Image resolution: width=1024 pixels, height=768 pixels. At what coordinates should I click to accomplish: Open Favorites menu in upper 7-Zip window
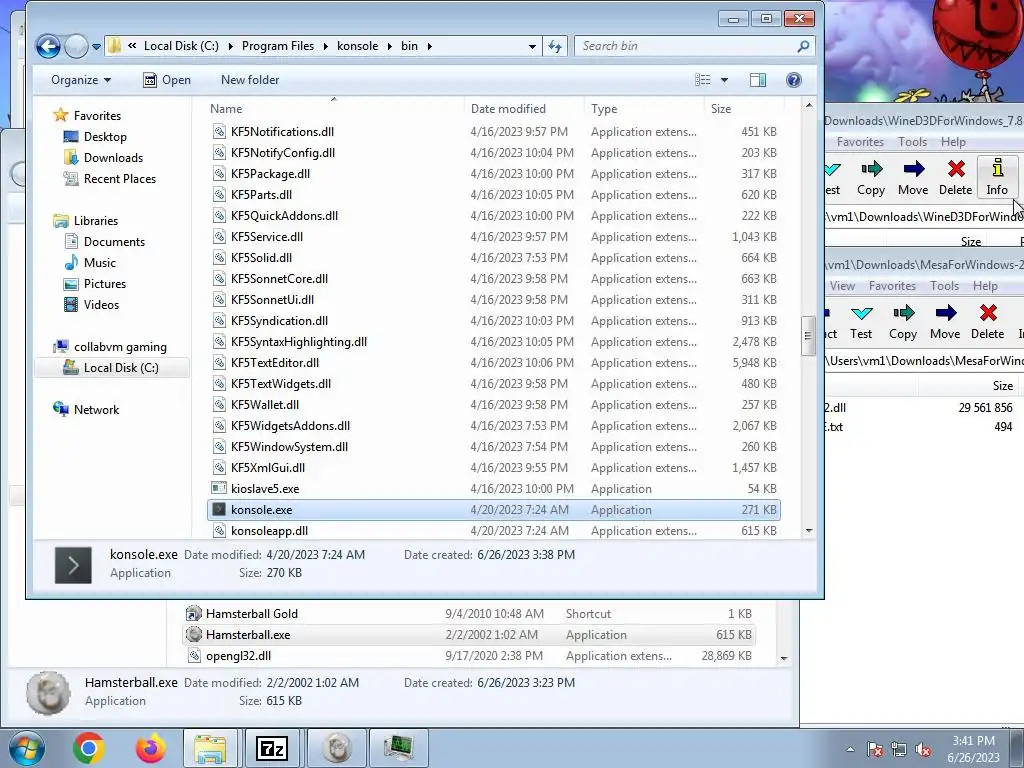[x=860, y=142]
